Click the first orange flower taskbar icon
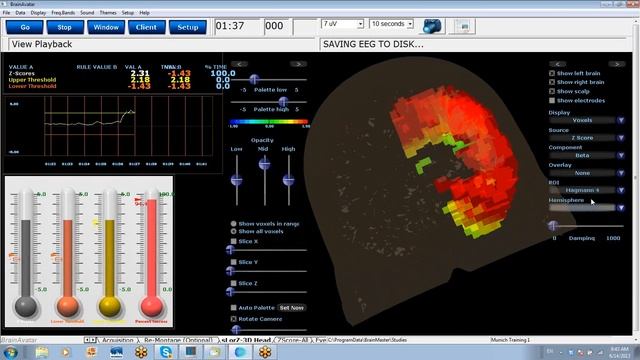 (141, 351)
